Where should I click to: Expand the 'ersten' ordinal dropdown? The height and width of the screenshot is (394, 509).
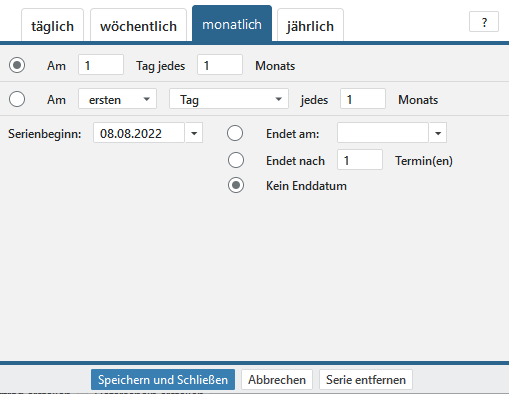(x=117, y=99)
